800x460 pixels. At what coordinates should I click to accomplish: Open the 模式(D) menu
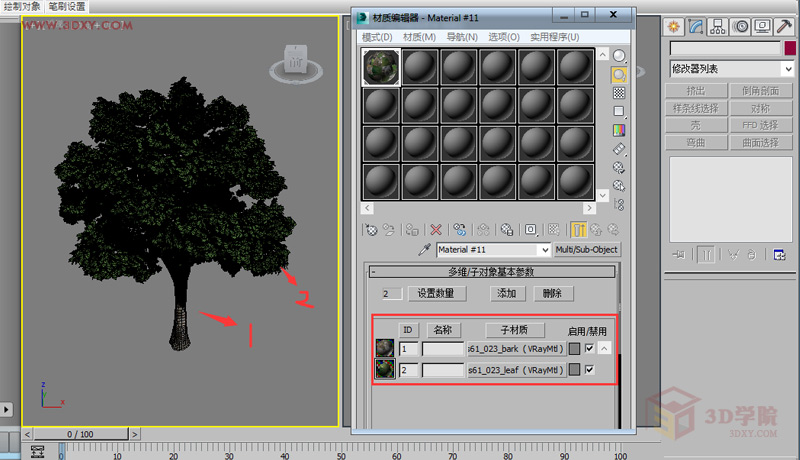(x=377, y=37)
